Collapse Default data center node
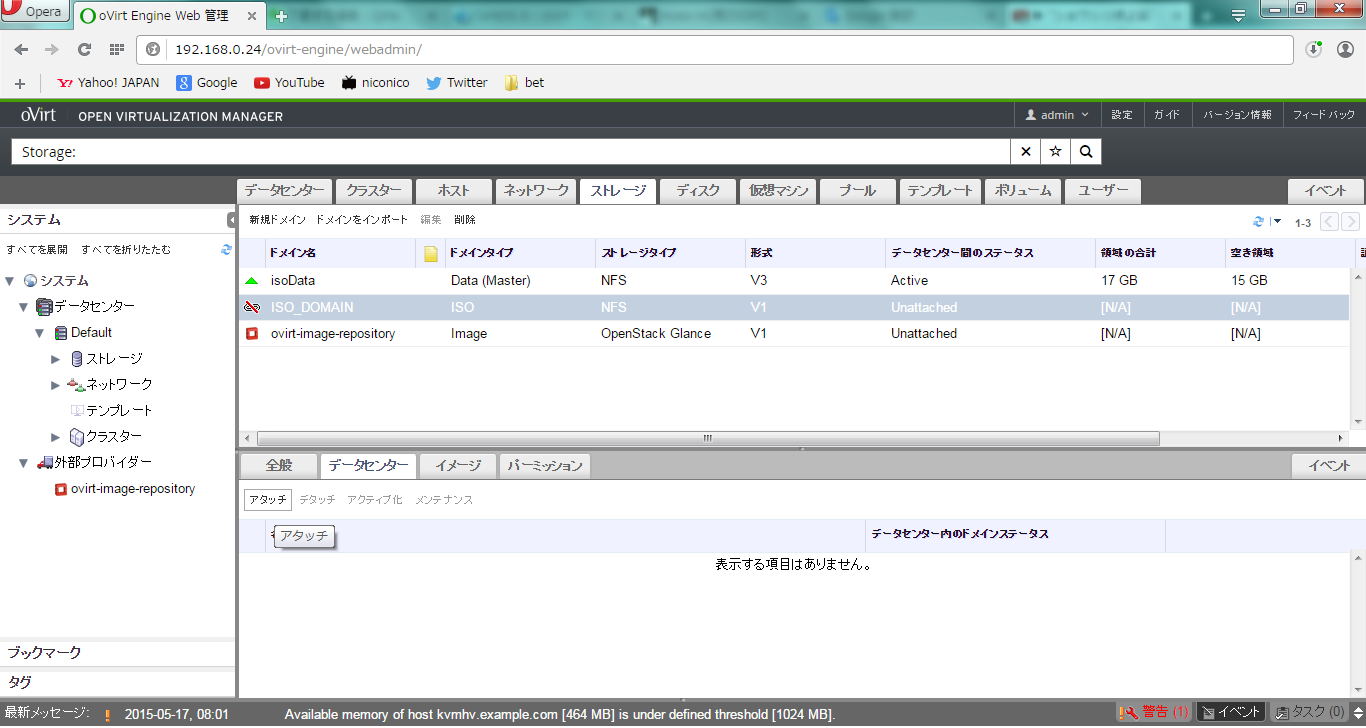Viewport: 1366px width, 728px height. tap(40, 333)
